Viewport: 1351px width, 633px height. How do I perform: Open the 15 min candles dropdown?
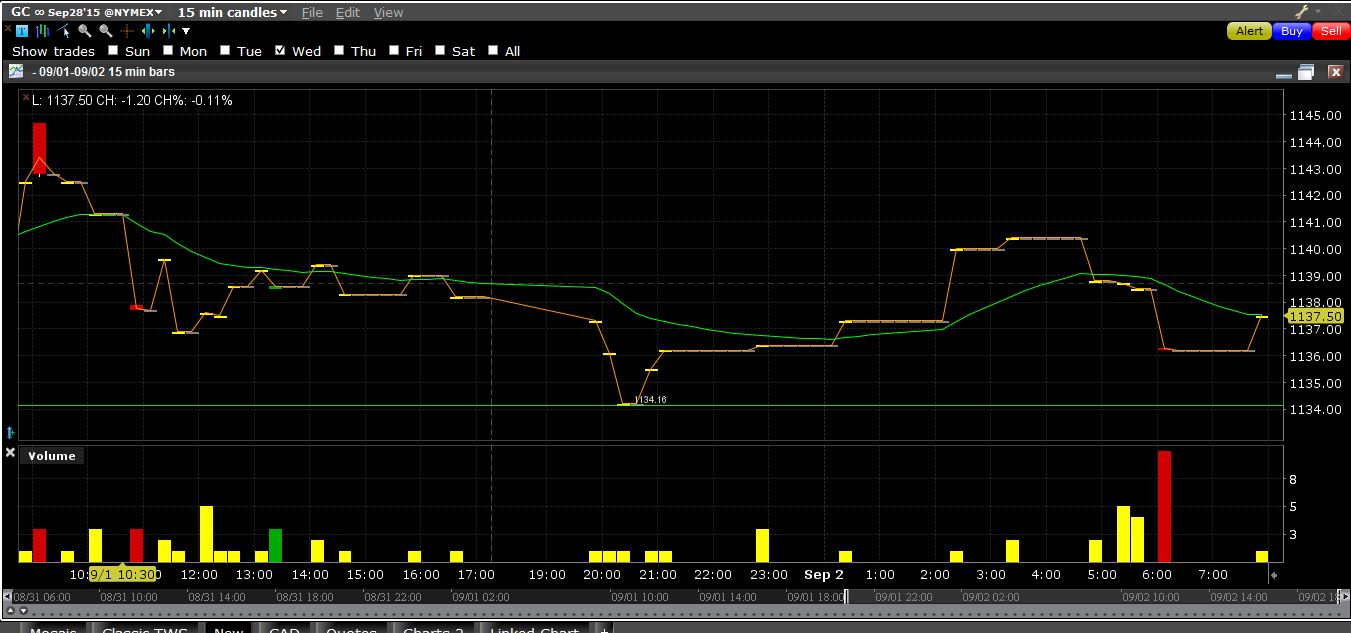(232, 12)
